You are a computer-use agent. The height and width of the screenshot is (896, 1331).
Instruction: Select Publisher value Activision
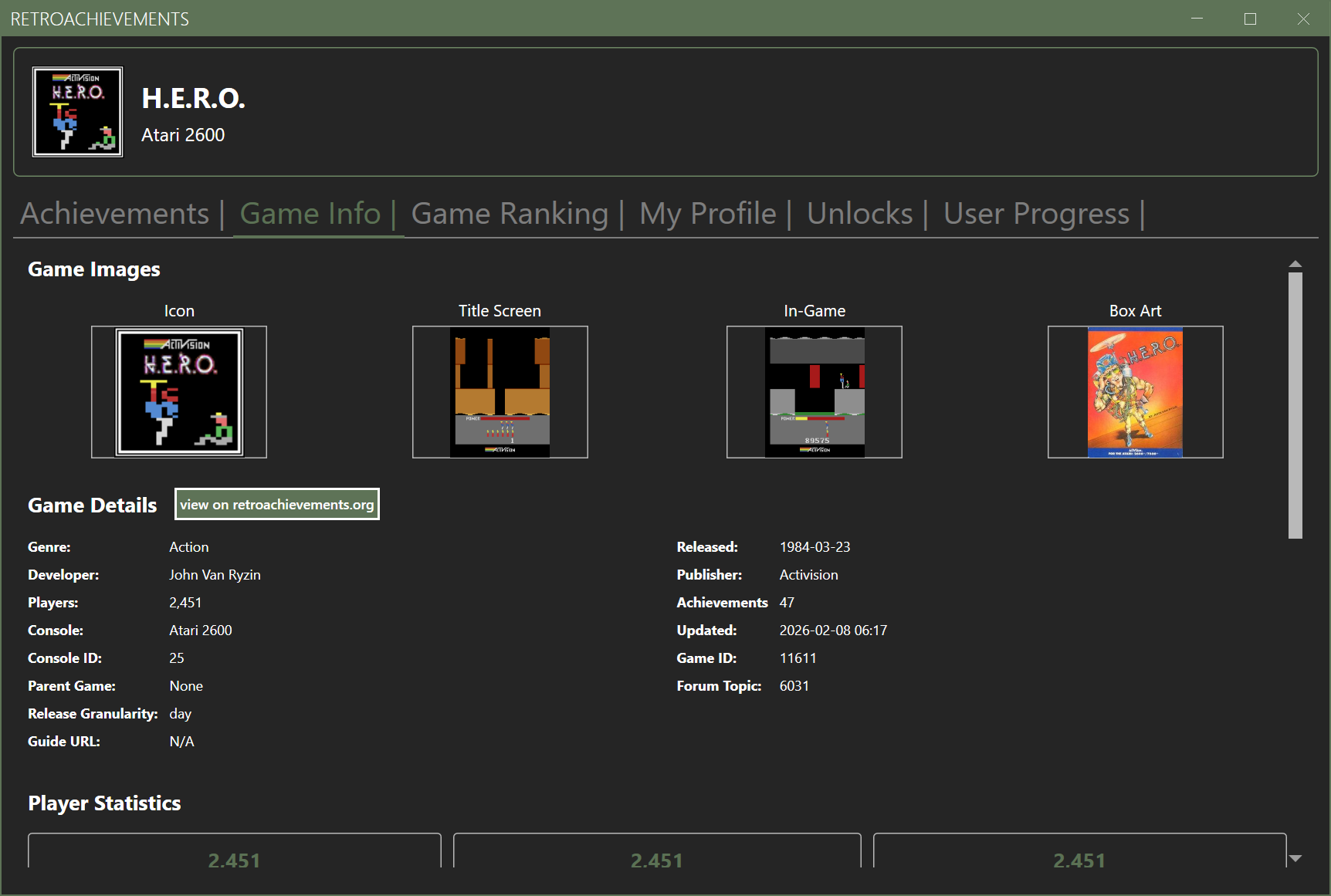point(809,575)
